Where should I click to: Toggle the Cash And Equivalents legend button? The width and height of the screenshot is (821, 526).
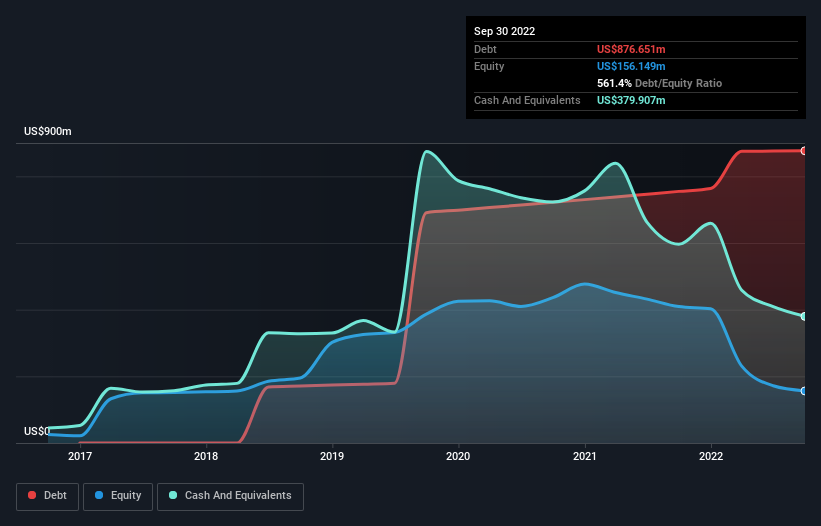click(x=230, y=496)
